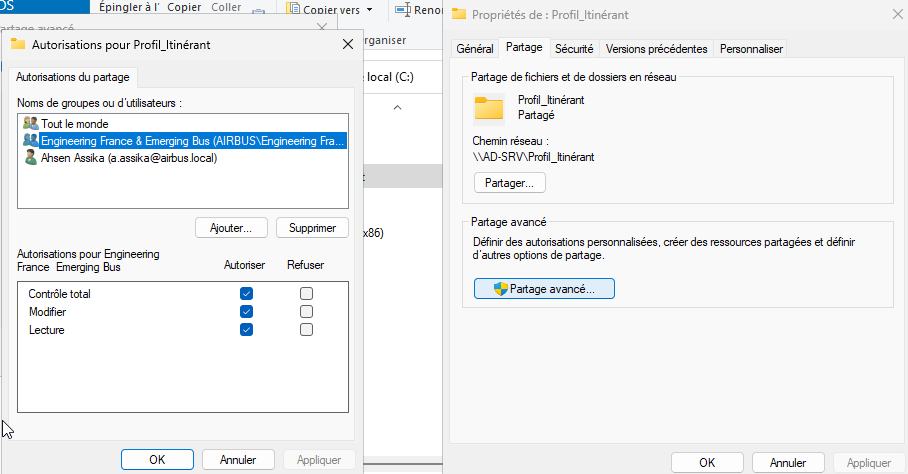Click folder icon in Autorisations title bar
The width and height of the screenshot is (908, 474).
coord(18,44)
